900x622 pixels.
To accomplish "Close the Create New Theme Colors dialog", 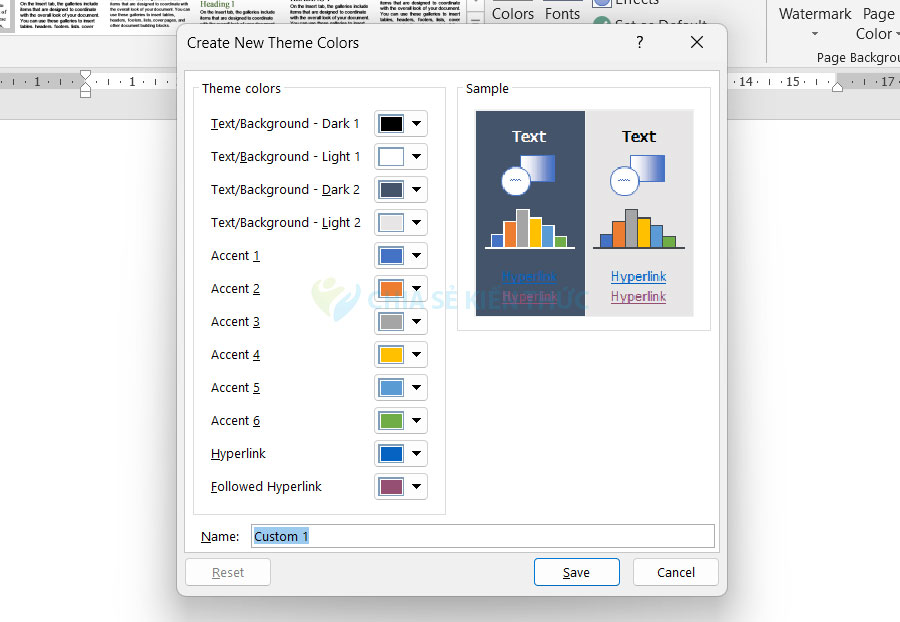I will [x=697, y=42].
